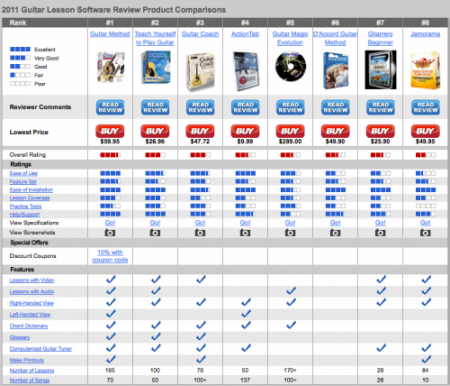Click Computerized Guitar Tuner feature link
The width and height of the screenshot is (450, 386).
[41, 349]
